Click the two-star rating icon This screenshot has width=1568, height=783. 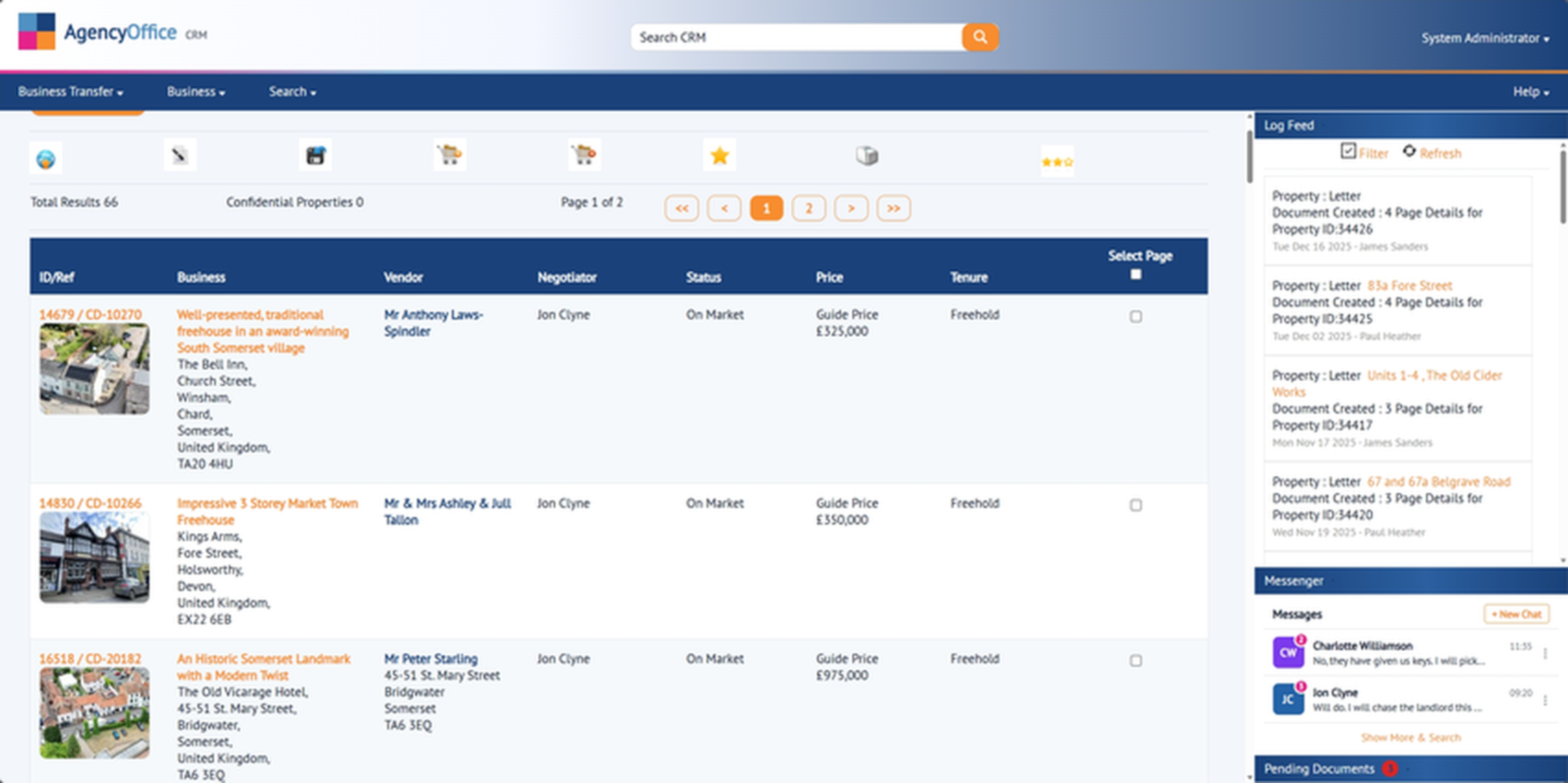tap(1057, 161)
